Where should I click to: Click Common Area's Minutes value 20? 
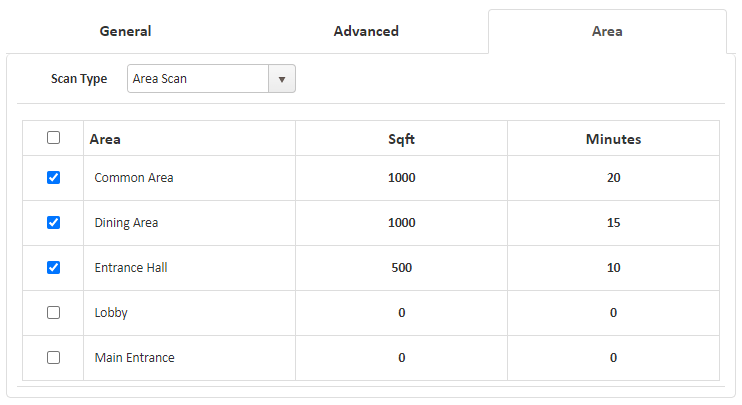coord(613,178)
